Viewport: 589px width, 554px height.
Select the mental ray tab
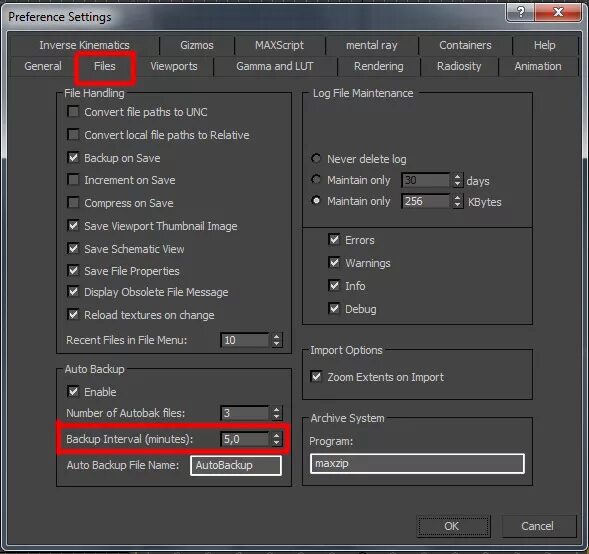point(372,45)
